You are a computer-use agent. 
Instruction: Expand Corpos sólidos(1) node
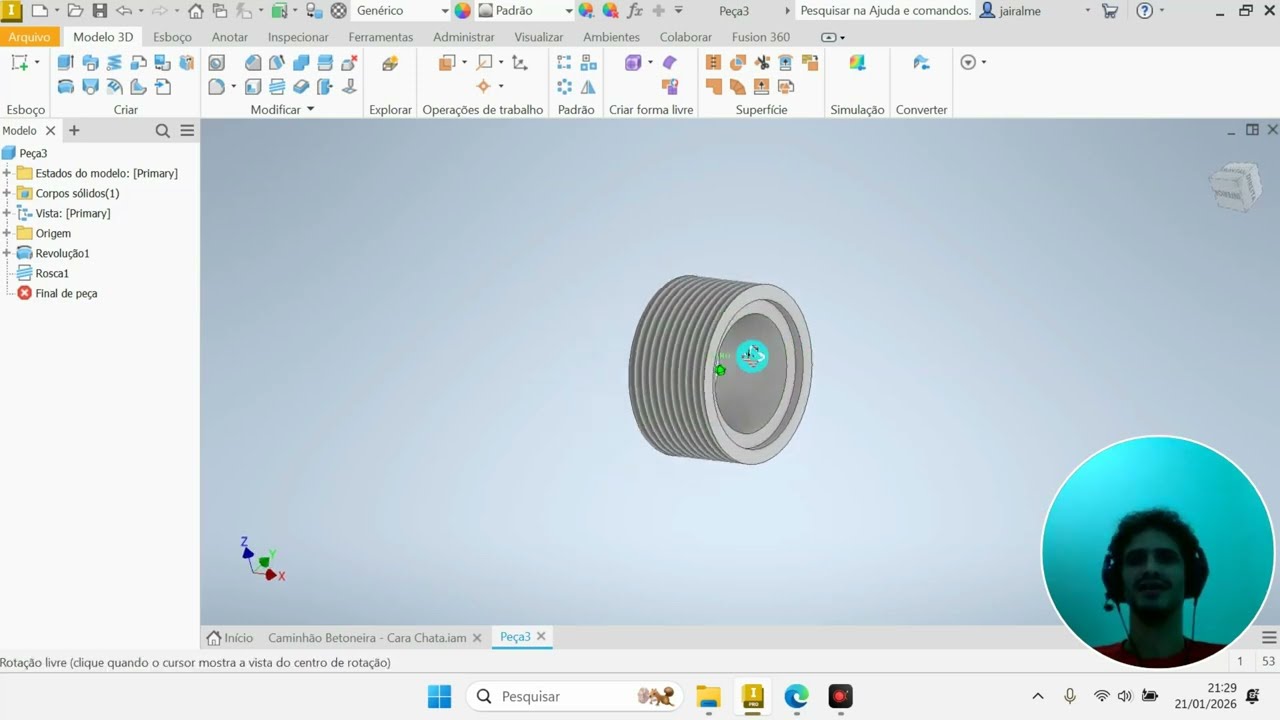tap(7, 193)
